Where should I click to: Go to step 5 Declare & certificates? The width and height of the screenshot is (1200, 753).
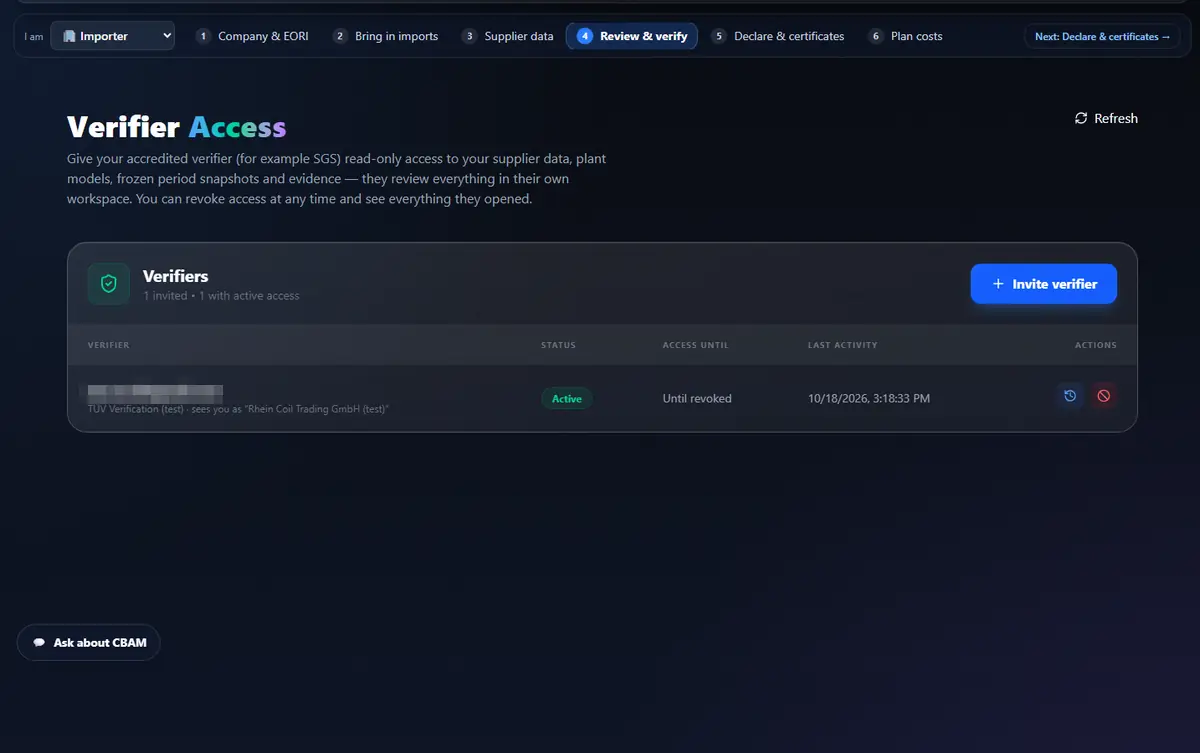(x=778, y=36)
